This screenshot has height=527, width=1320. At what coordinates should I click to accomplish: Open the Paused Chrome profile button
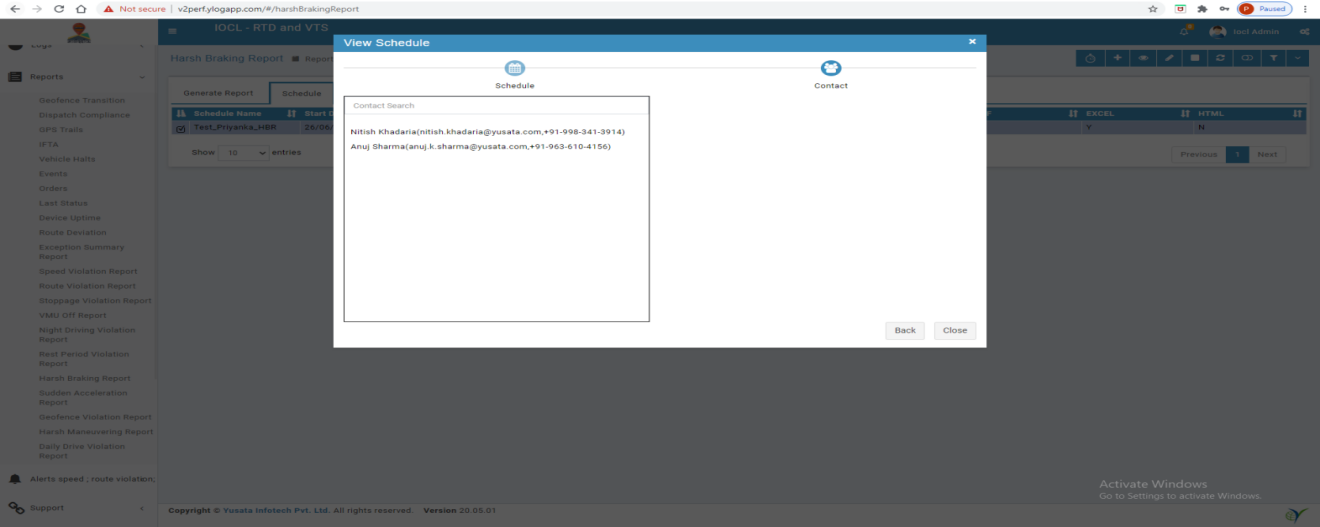1265,8
